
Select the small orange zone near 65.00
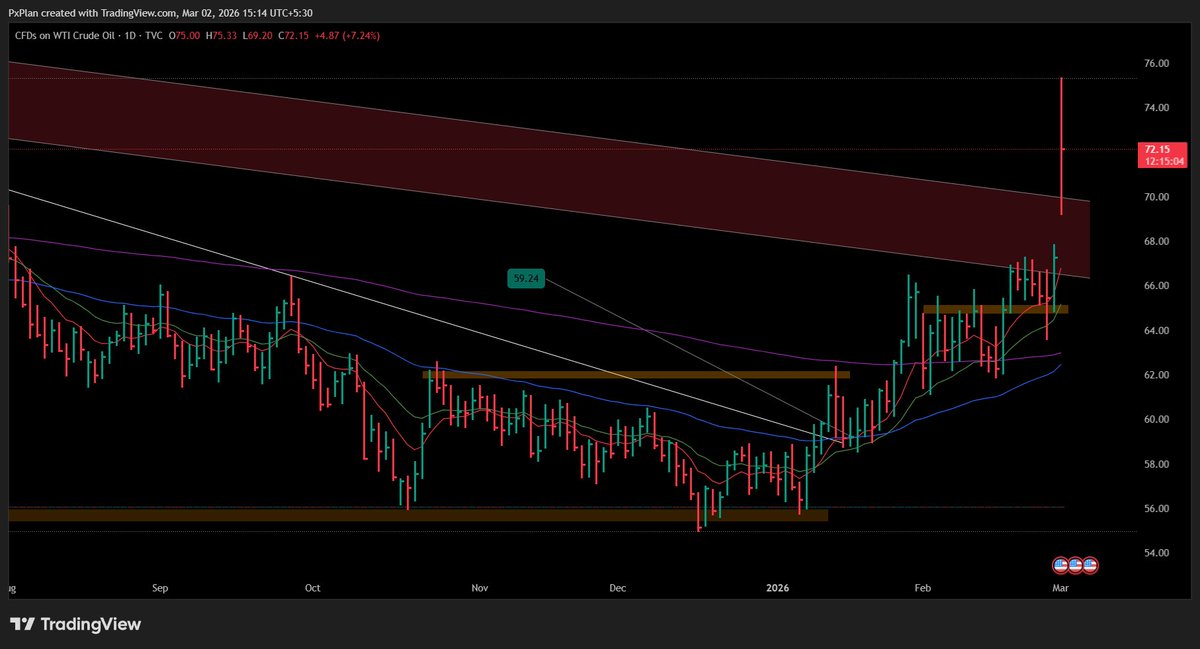coord(995,309)
